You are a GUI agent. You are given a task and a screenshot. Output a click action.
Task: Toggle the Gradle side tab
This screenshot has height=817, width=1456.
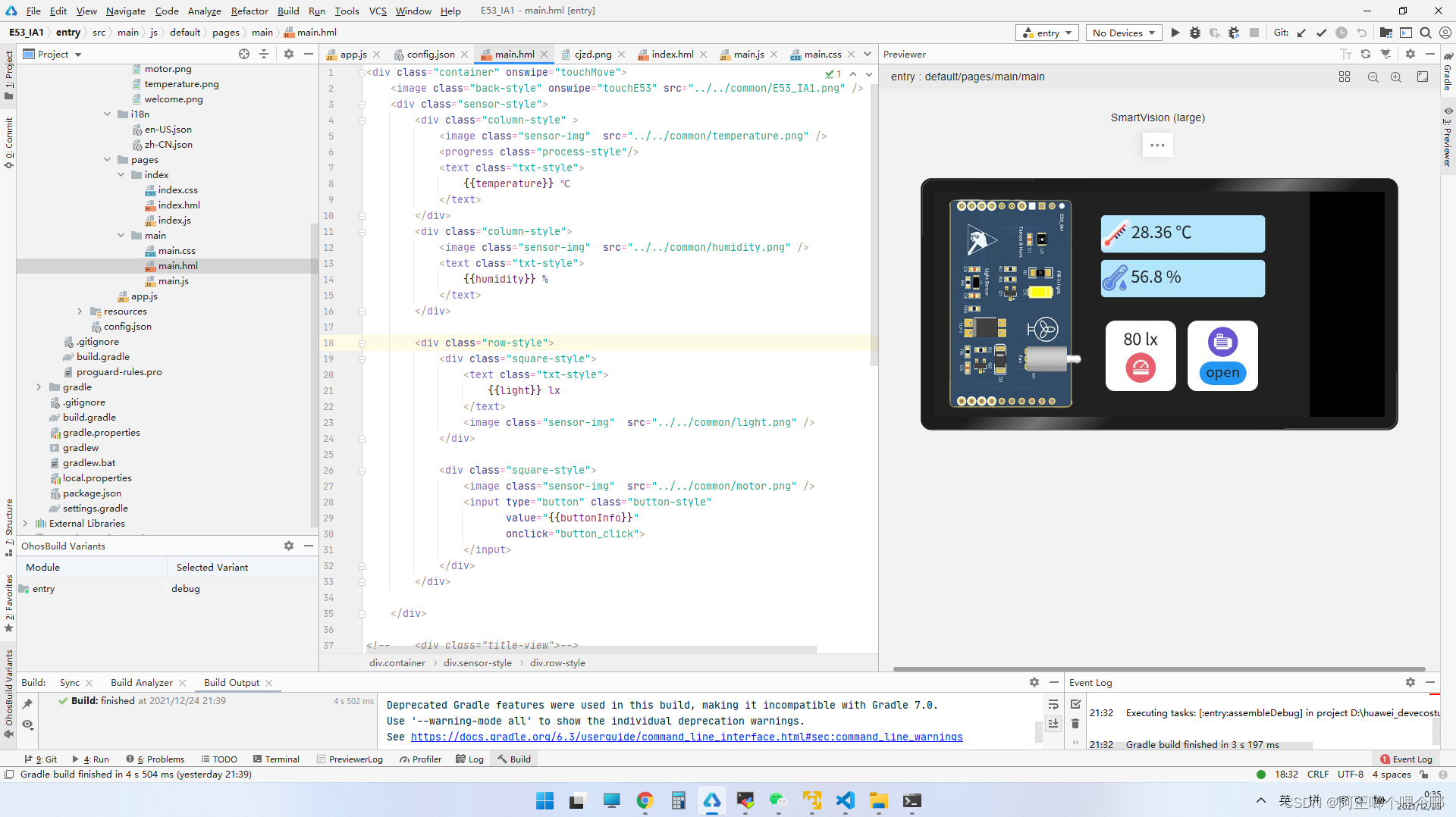(x=1448, y=71)
